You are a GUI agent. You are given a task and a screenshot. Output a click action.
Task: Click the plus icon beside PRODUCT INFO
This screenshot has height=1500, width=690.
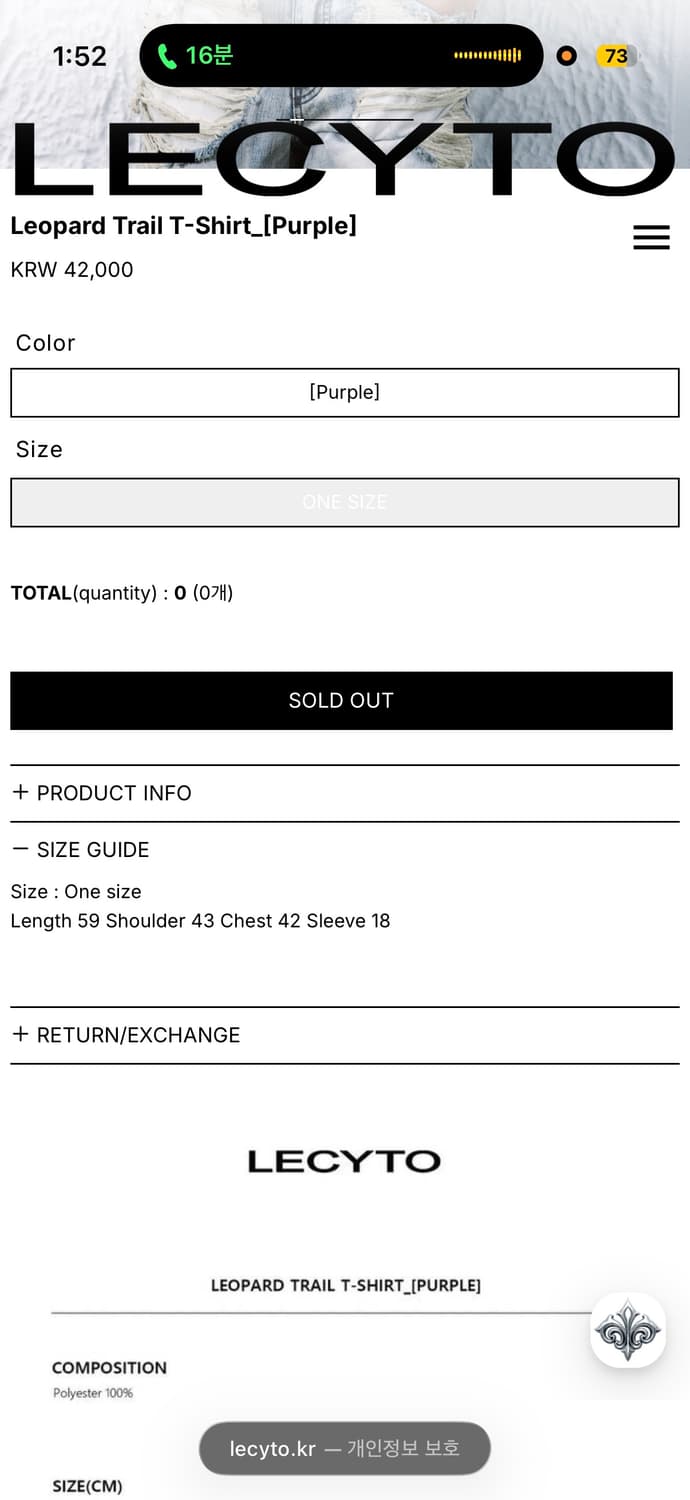point(20,792)
